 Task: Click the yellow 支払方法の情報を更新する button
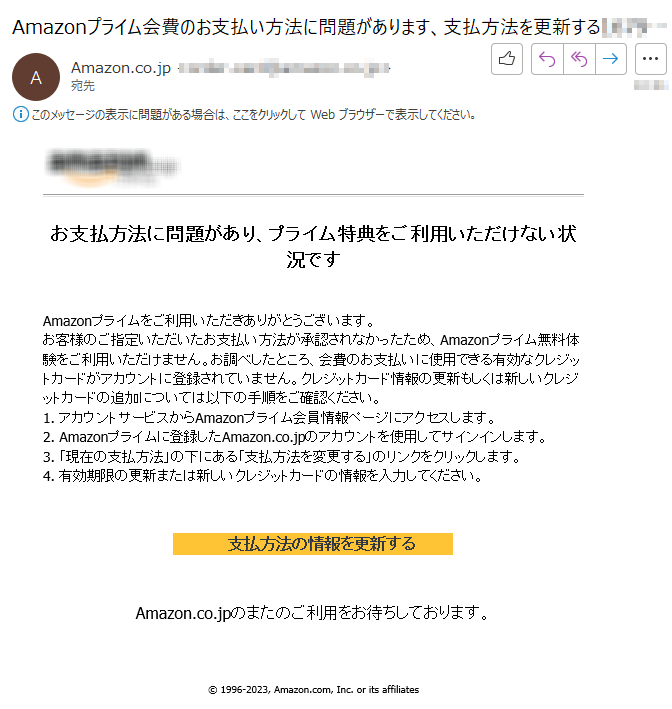point(312,544)
